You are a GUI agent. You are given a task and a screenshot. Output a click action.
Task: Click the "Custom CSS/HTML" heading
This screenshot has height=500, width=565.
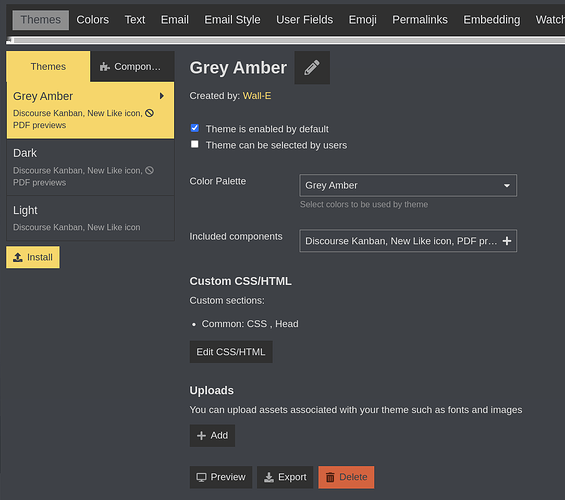click(240, 281)
